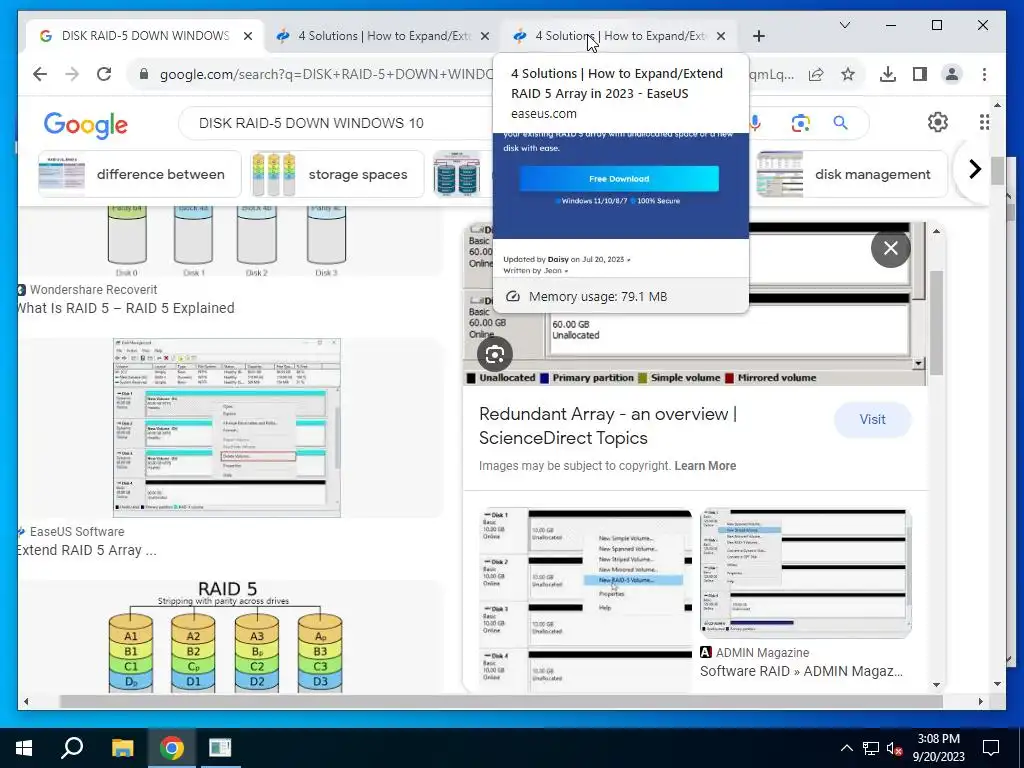Open the taskbar clock and date
This screenshot has height=768, width=1024.
pyautogui.click(x=938, y=748)
